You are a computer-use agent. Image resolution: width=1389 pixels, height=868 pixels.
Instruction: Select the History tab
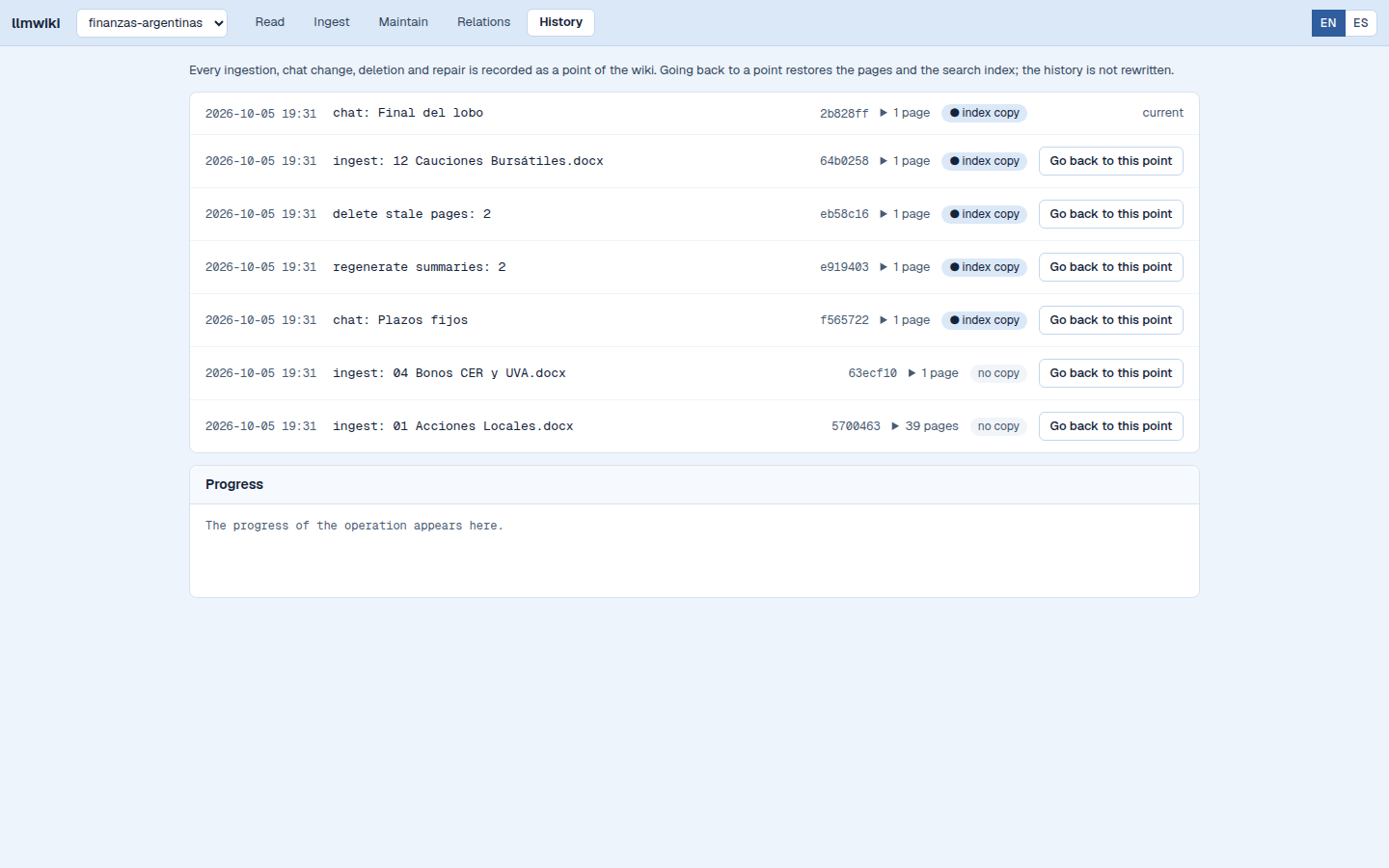[560, 22]
